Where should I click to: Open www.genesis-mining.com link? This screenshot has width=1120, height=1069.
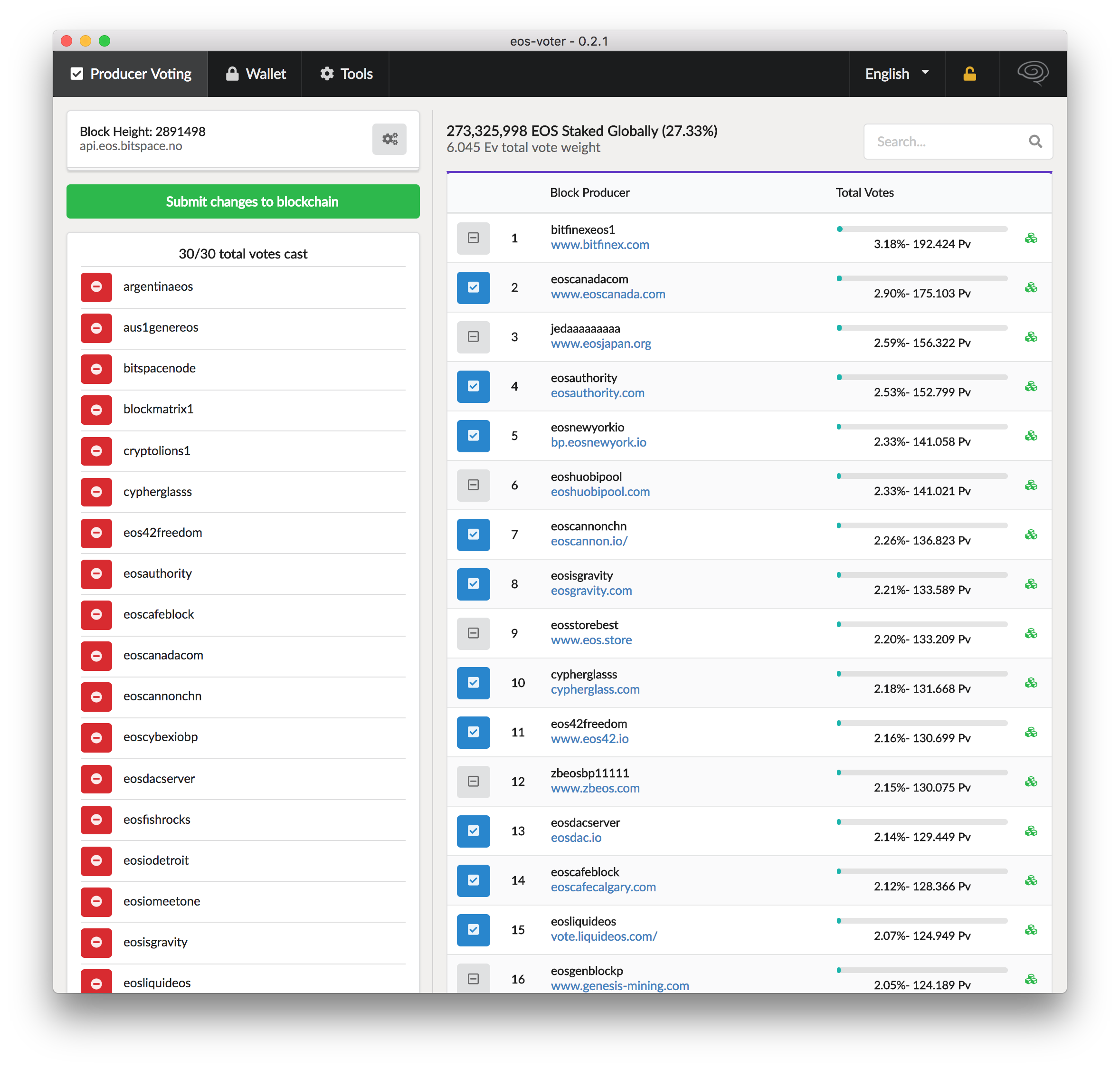[619, 986]
